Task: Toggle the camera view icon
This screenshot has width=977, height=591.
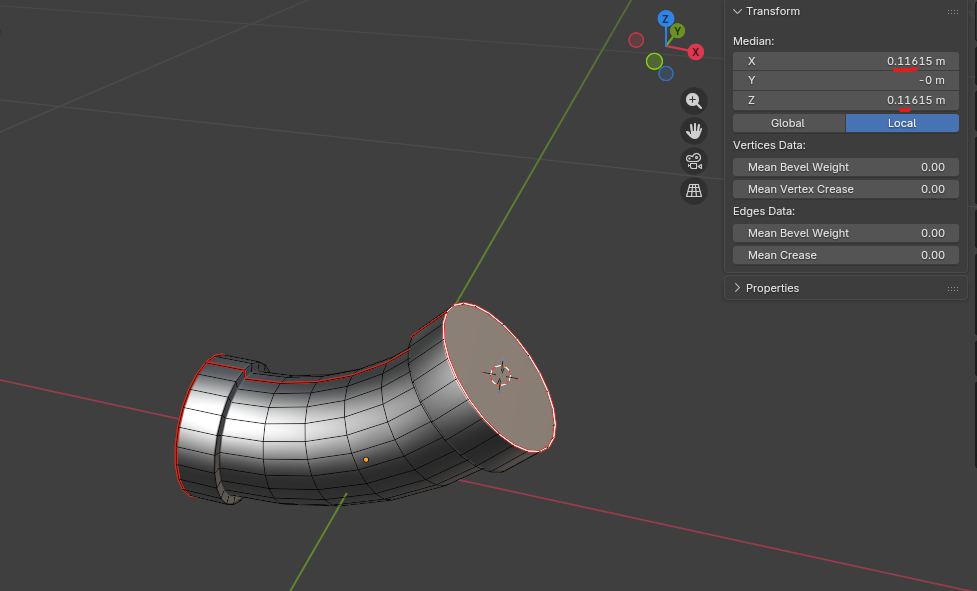Action: point(693,160)
